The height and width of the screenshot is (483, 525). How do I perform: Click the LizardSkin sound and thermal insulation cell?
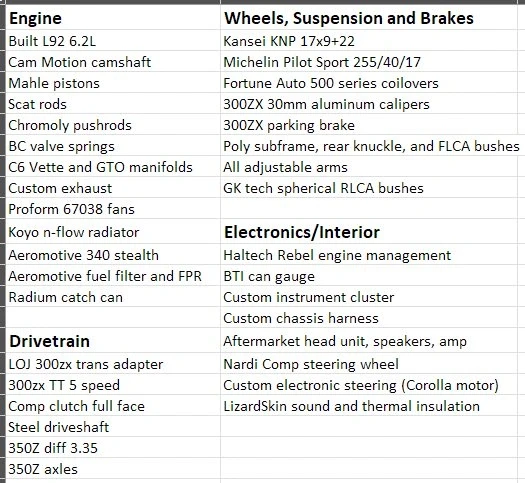369,405
